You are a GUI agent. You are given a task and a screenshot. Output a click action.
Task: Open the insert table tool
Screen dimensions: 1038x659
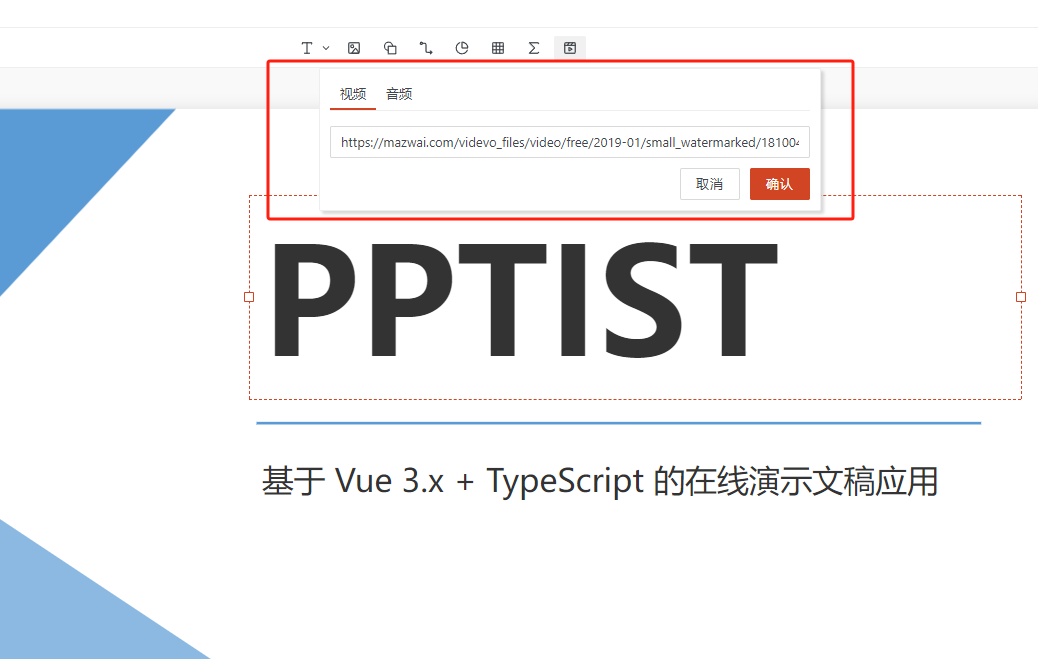(498, 48)
